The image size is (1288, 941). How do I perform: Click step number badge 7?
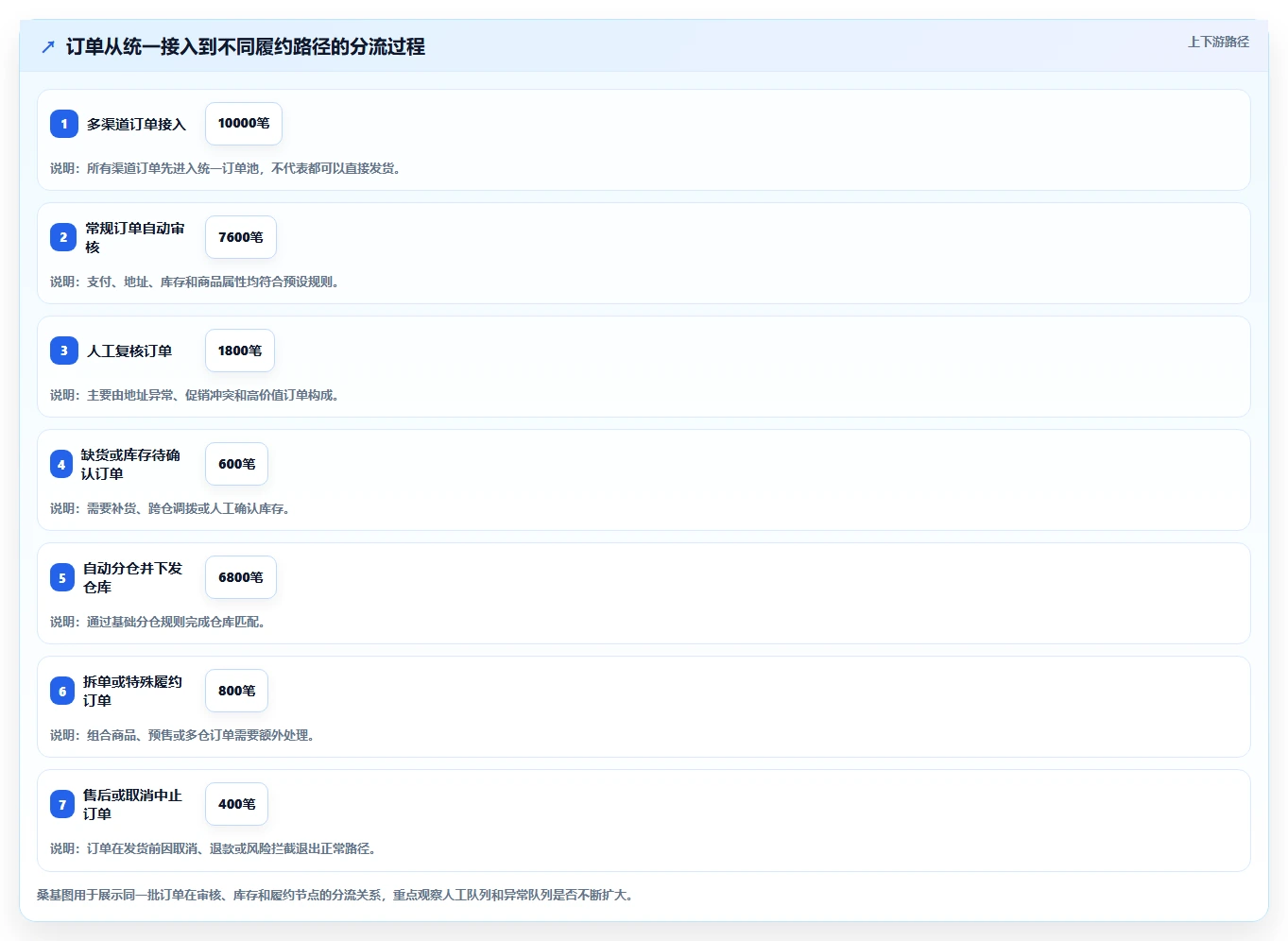tap(62, 804)
